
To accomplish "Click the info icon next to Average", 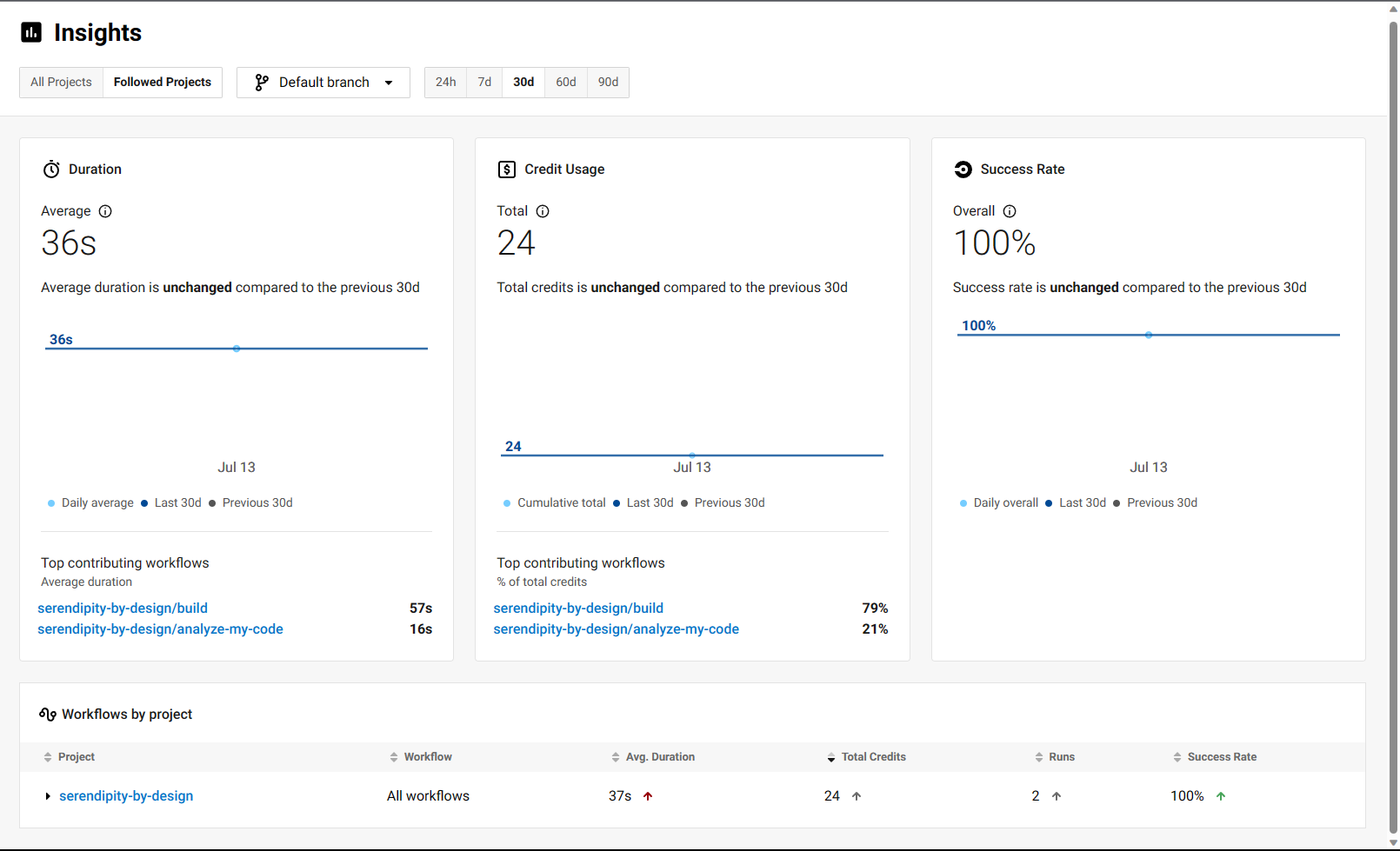I will (105, 211).
